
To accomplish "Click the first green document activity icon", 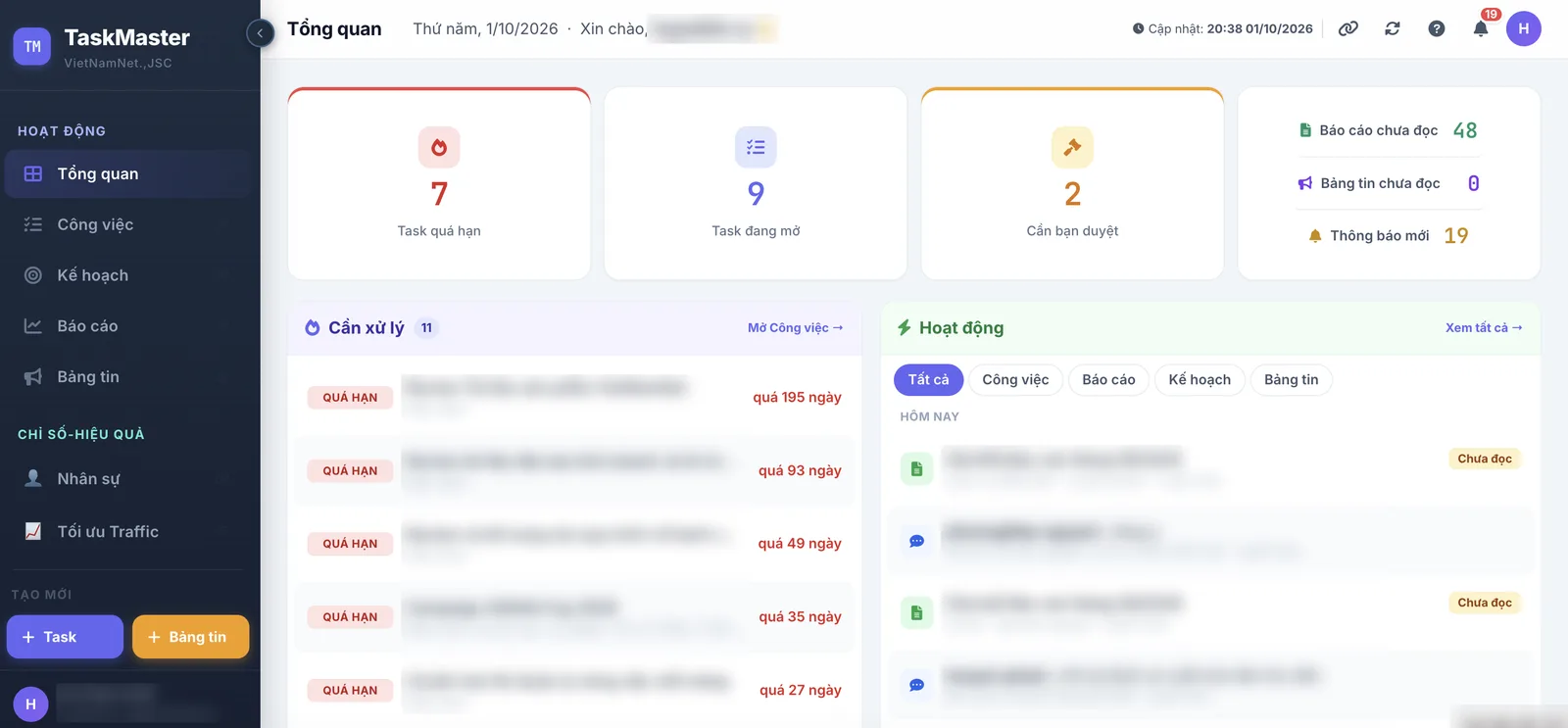I will (916, 468).
